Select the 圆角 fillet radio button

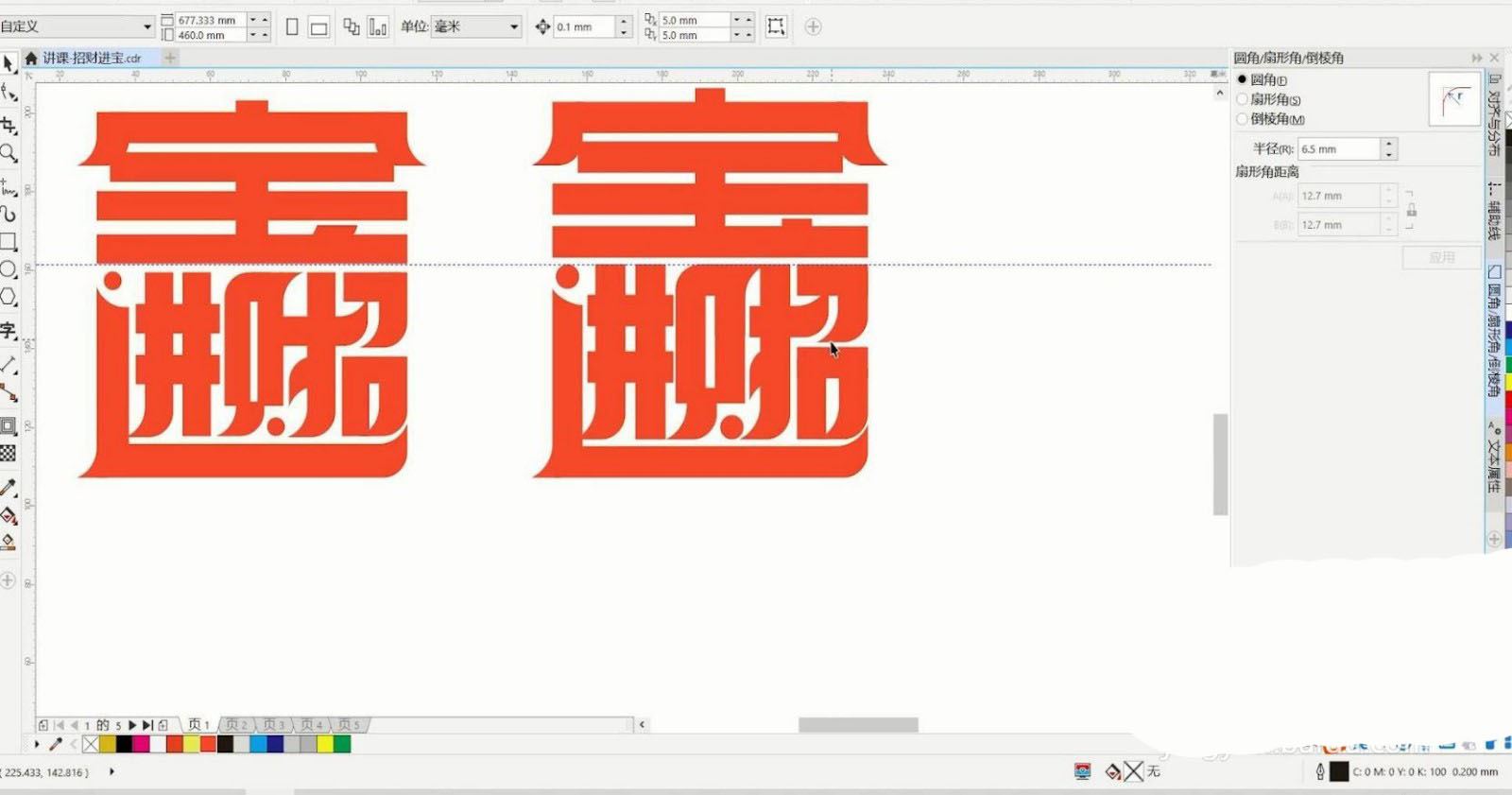1243,79
